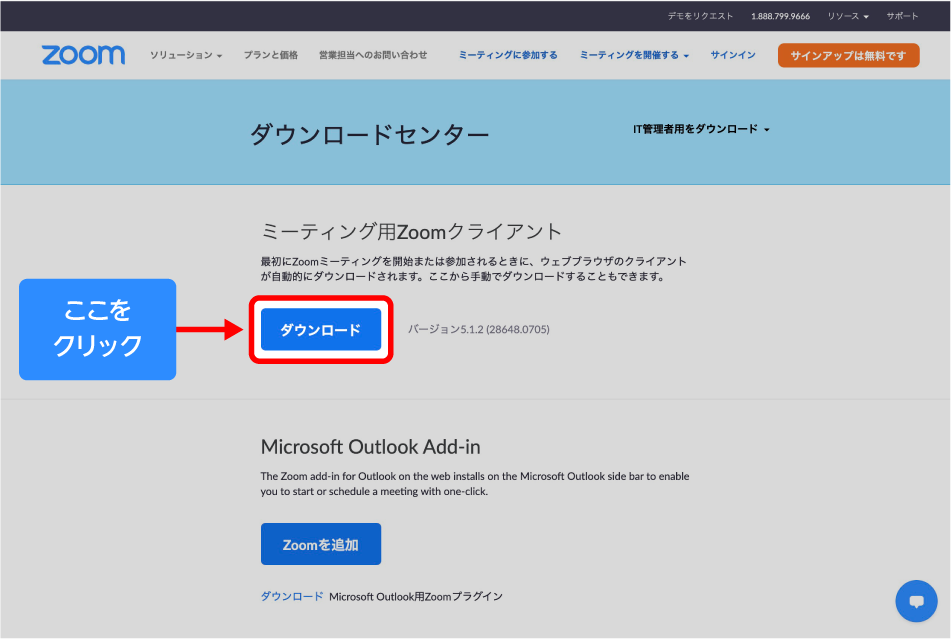Click phone number 1.888.799.9666
951x639 pixels.
point(781,16)
